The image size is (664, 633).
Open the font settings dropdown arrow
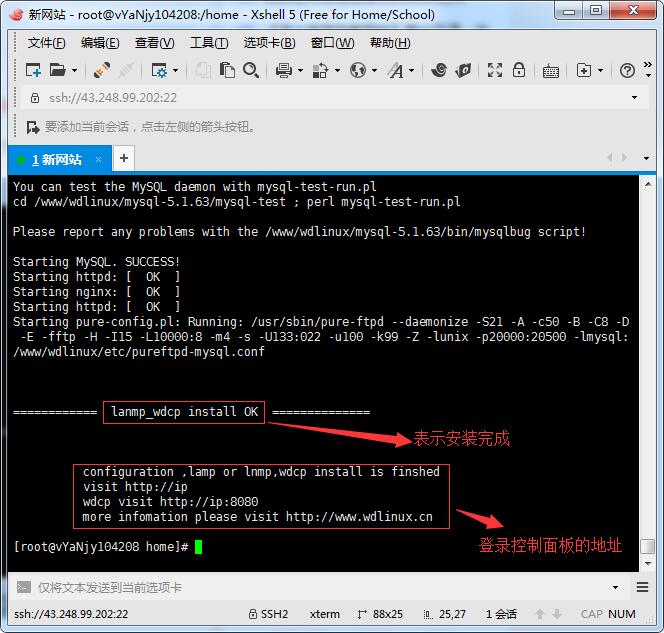pos(411,71)
